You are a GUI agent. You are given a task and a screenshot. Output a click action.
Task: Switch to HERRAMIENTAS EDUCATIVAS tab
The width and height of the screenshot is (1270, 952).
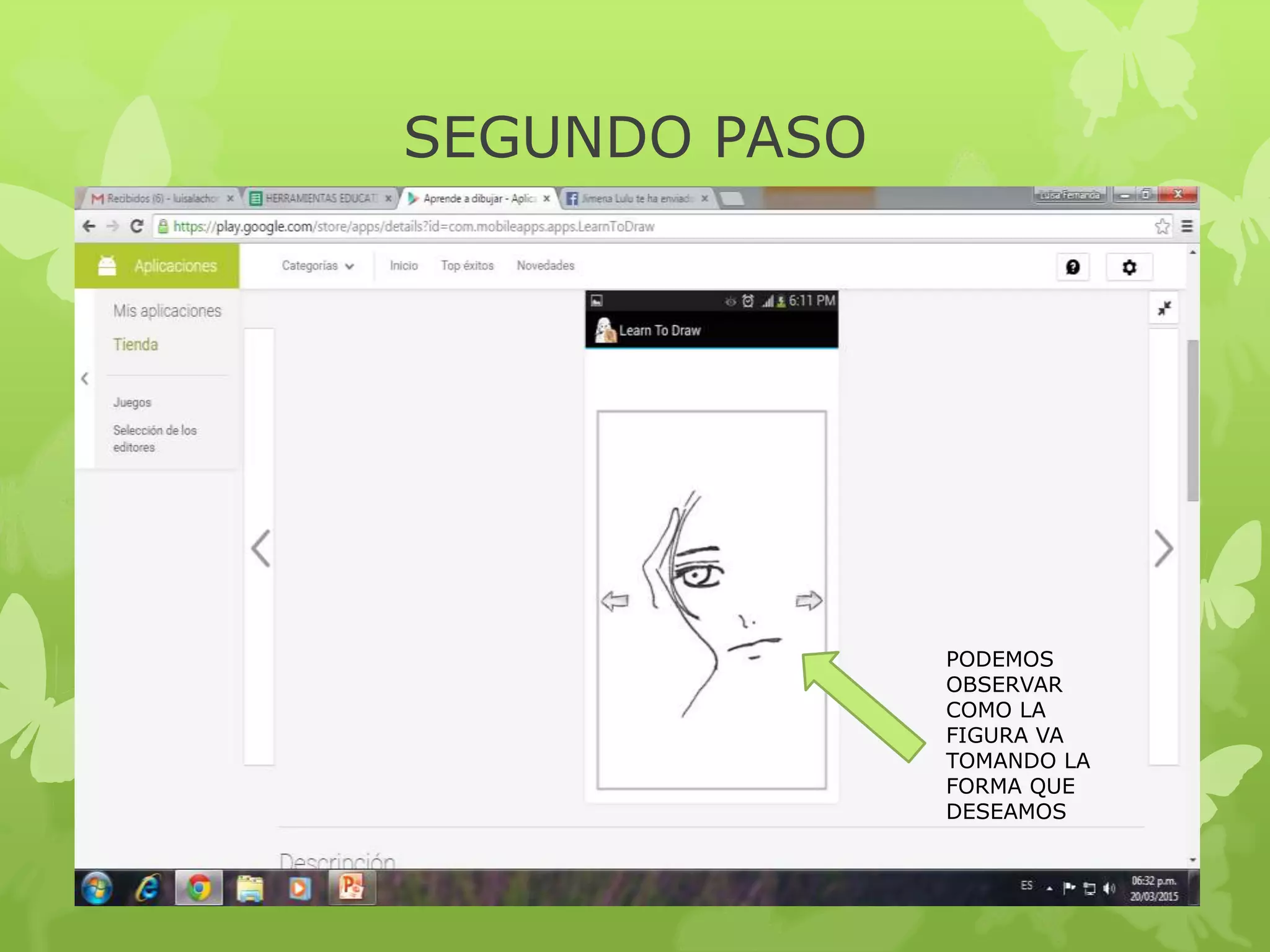(321, 198)
